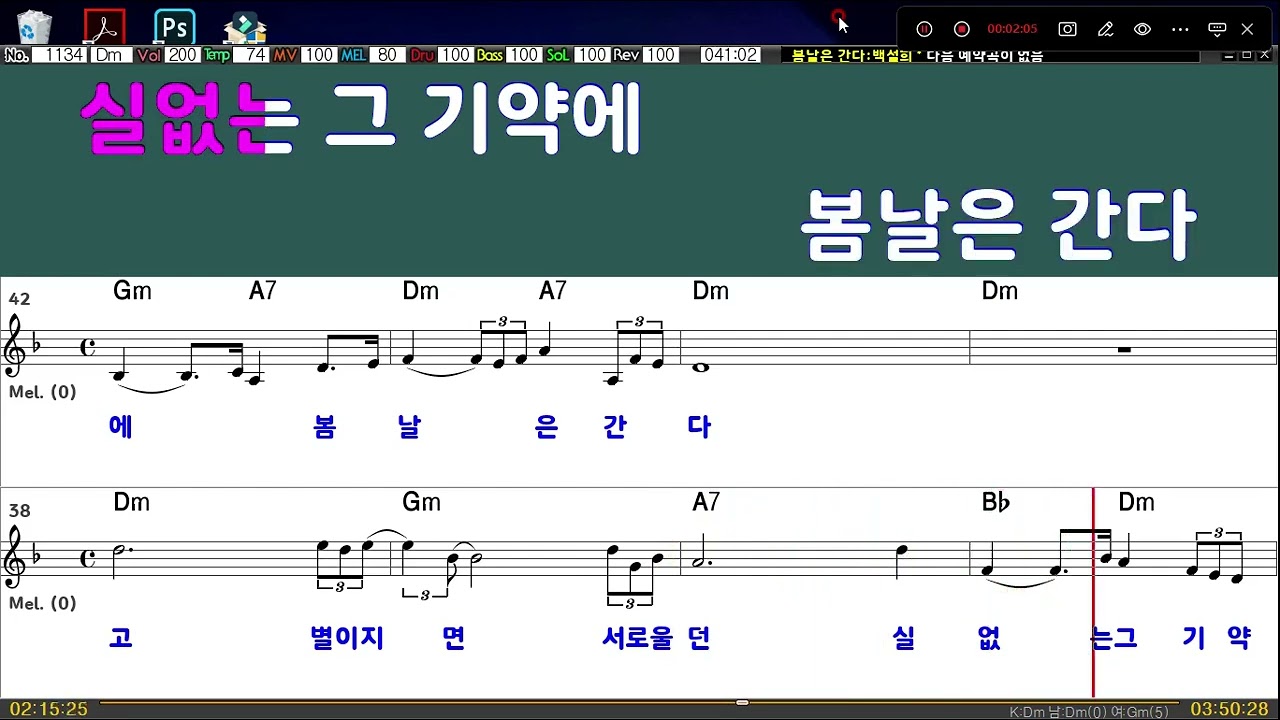Click the measure counter 041:02

coord(730,55)
